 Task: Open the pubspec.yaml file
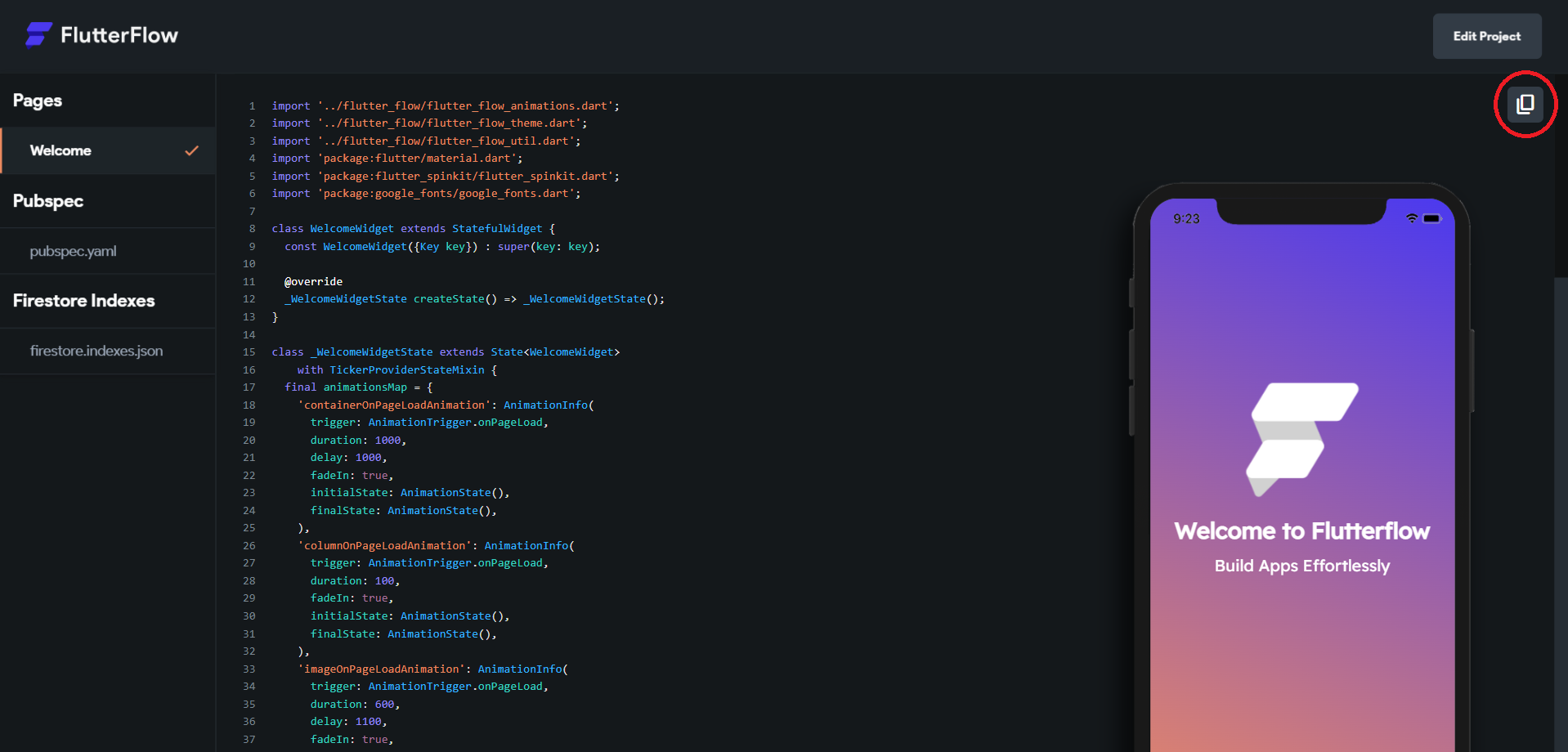74,251
